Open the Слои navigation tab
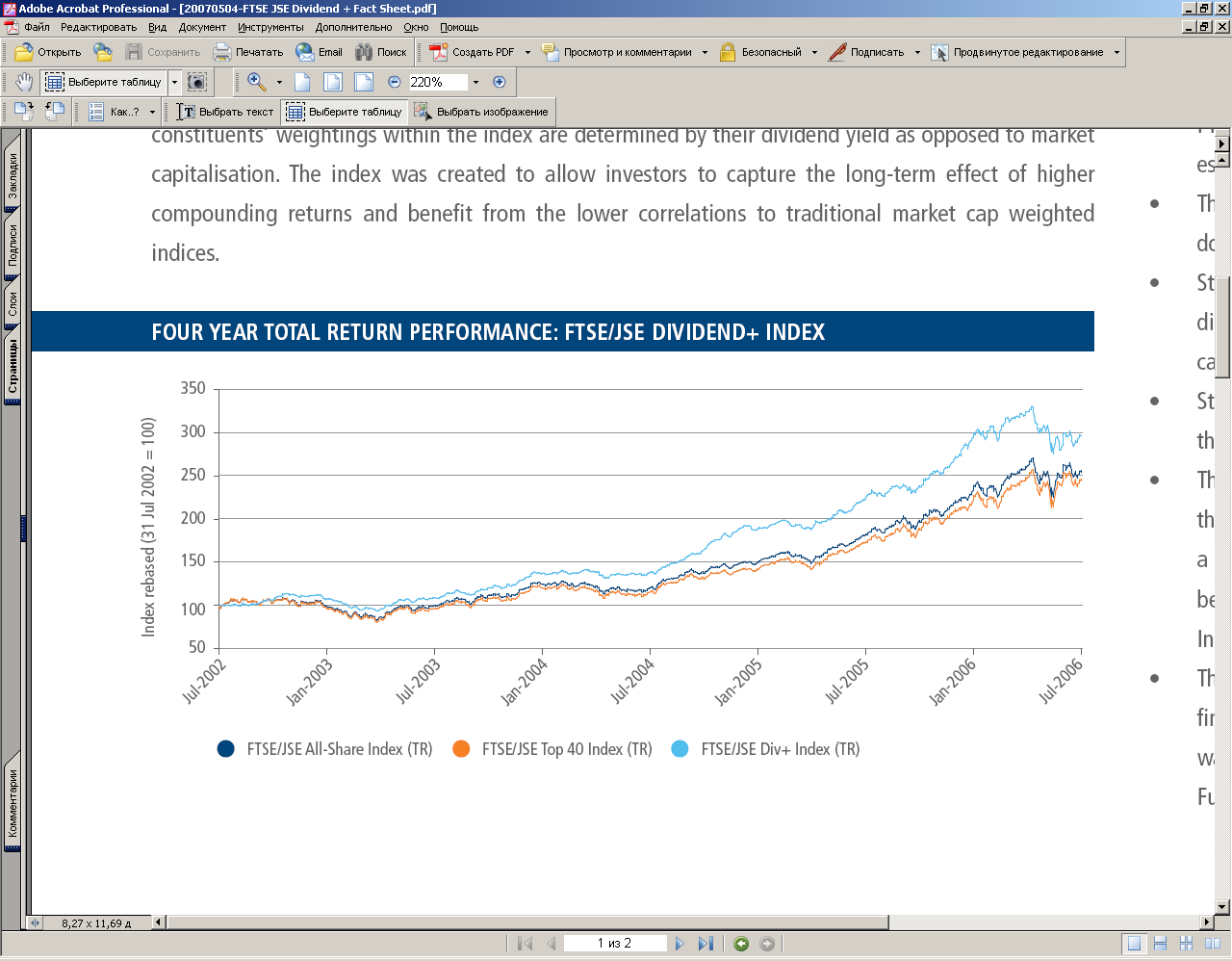The width and height of the screenshot is (1232, 961). [x=13, y=303]
